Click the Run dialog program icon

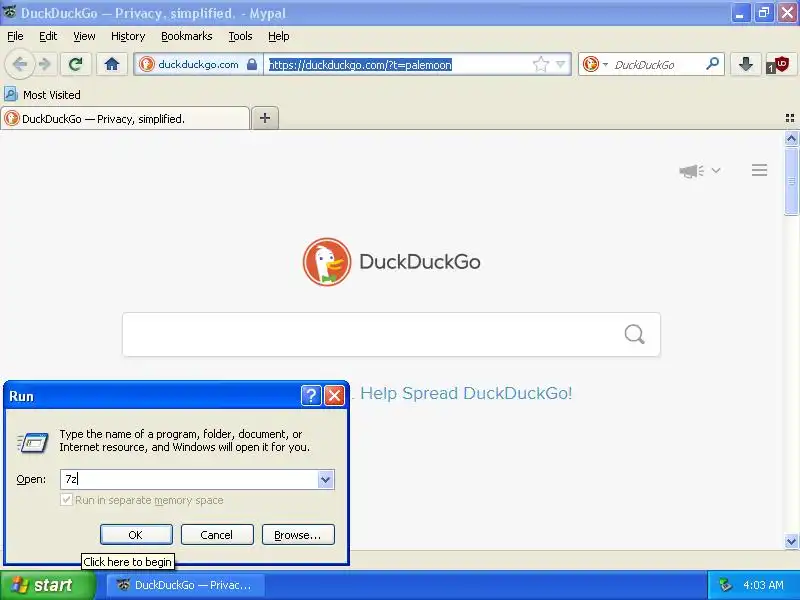coord(33,442)
